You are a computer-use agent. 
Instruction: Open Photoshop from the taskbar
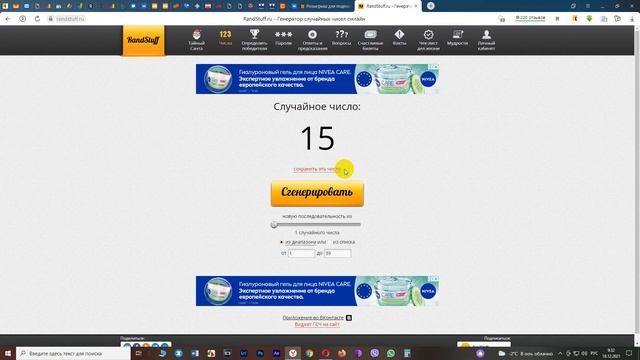point(260,353)
